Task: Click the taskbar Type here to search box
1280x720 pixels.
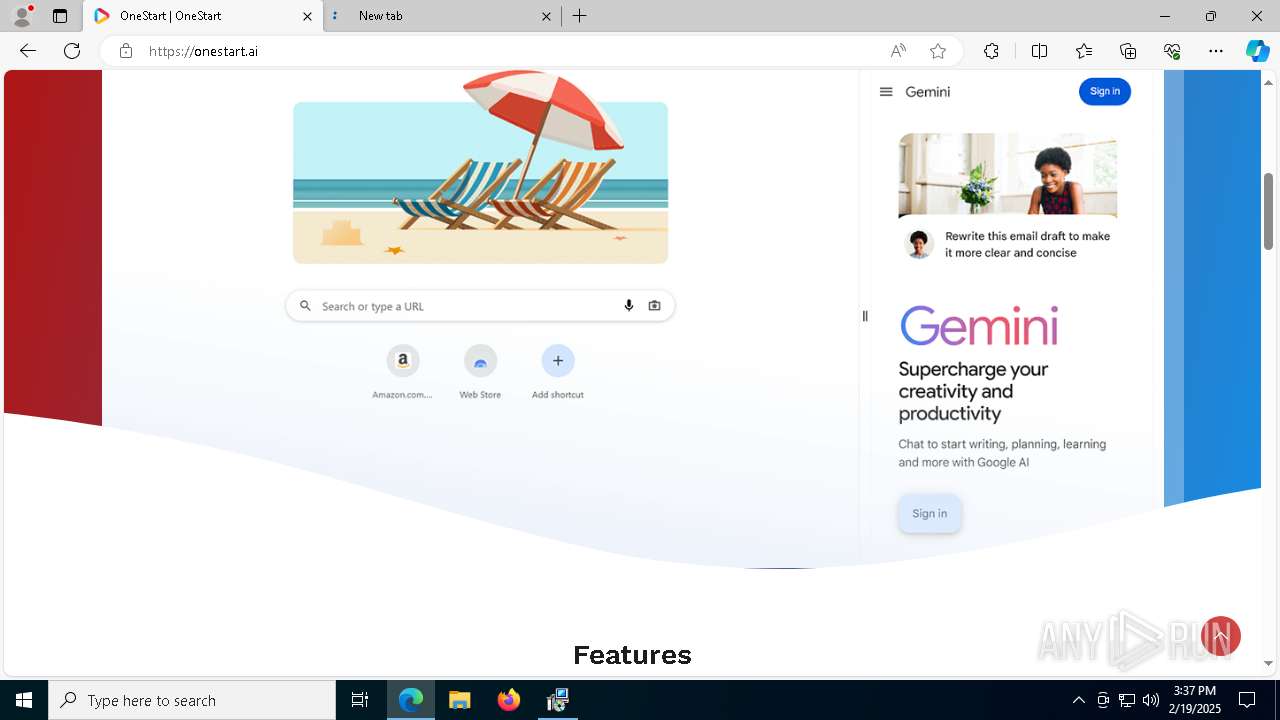Action: 192,700
